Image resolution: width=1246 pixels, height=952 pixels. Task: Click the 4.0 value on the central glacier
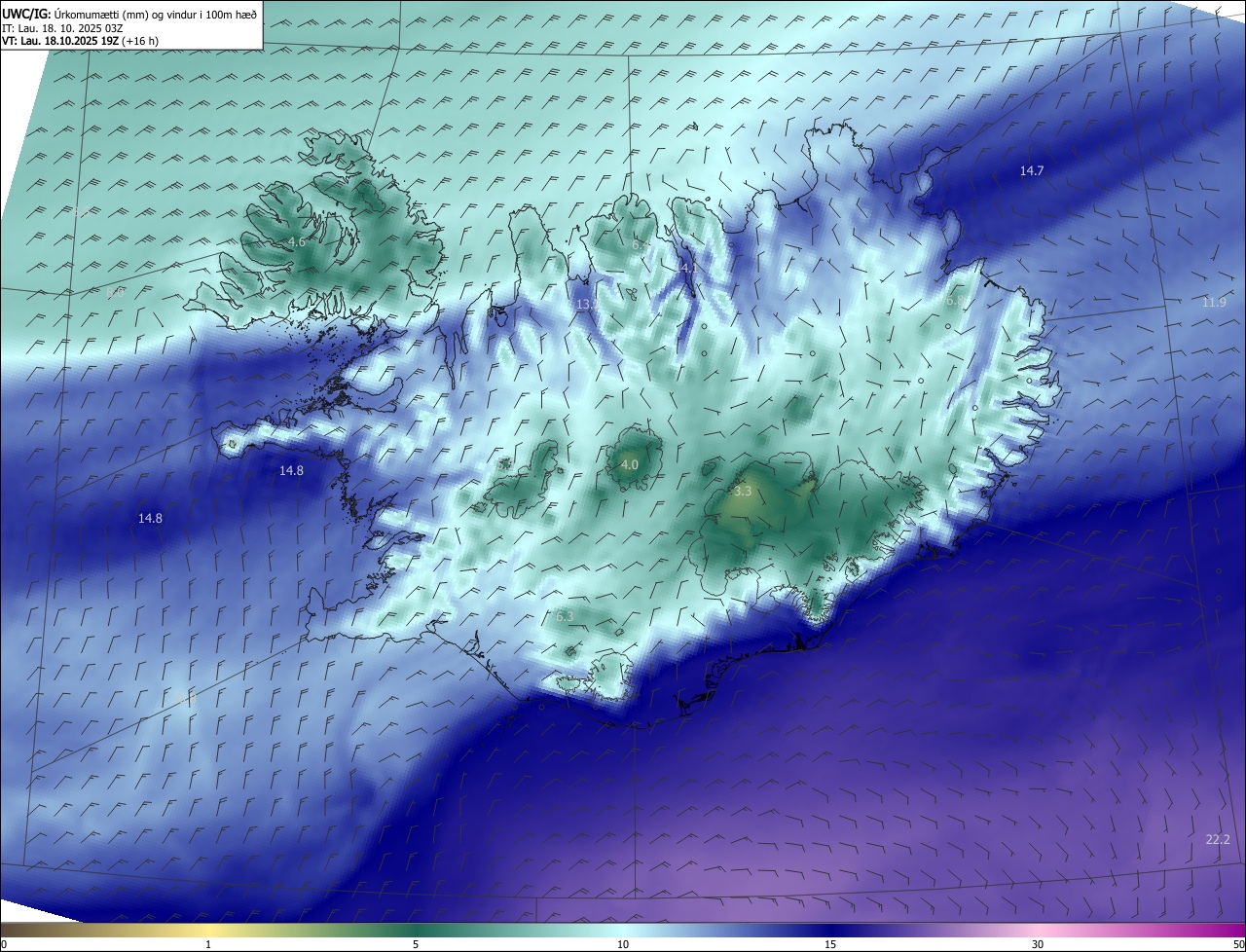[630, 465]
